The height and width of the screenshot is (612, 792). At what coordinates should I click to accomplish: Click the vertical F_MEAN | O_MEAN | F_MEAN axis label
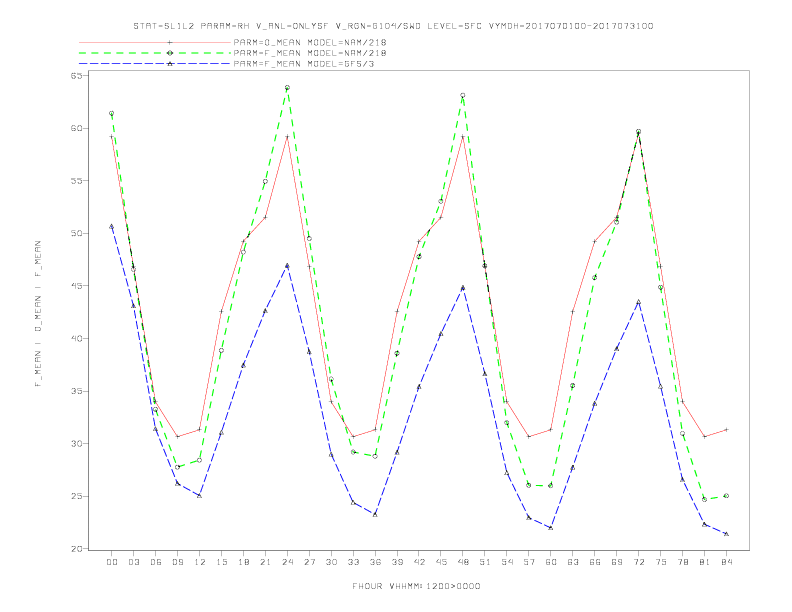38,314
